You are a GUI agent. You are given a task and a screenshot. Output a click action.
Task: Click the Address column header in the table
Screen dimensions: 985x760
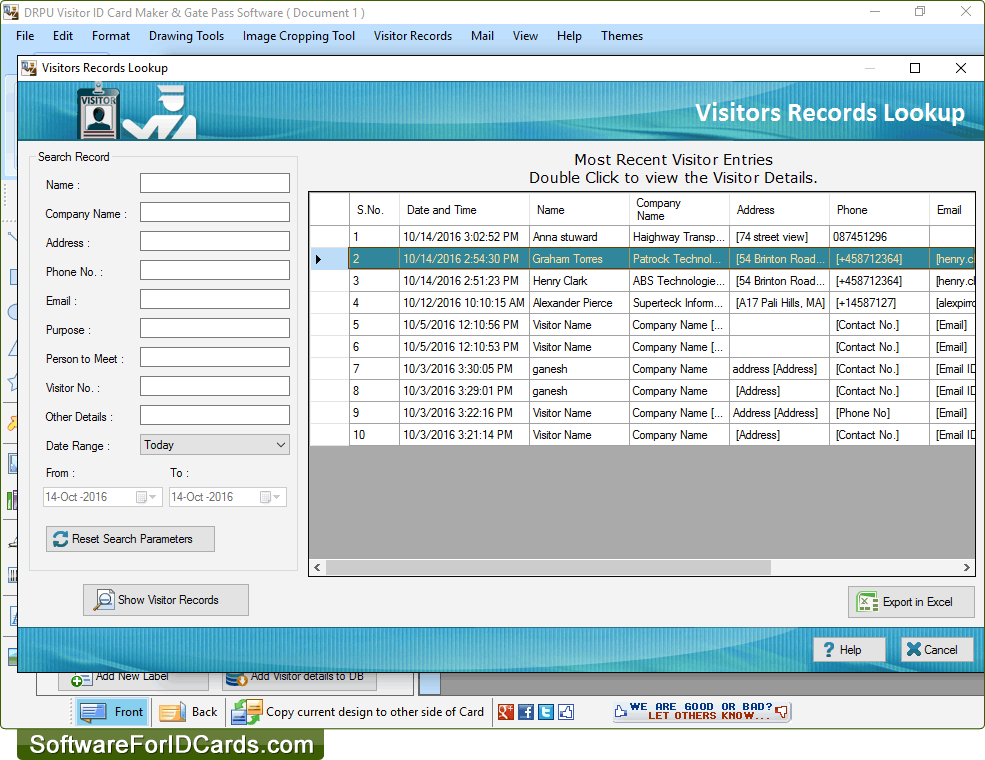point(779,210)
